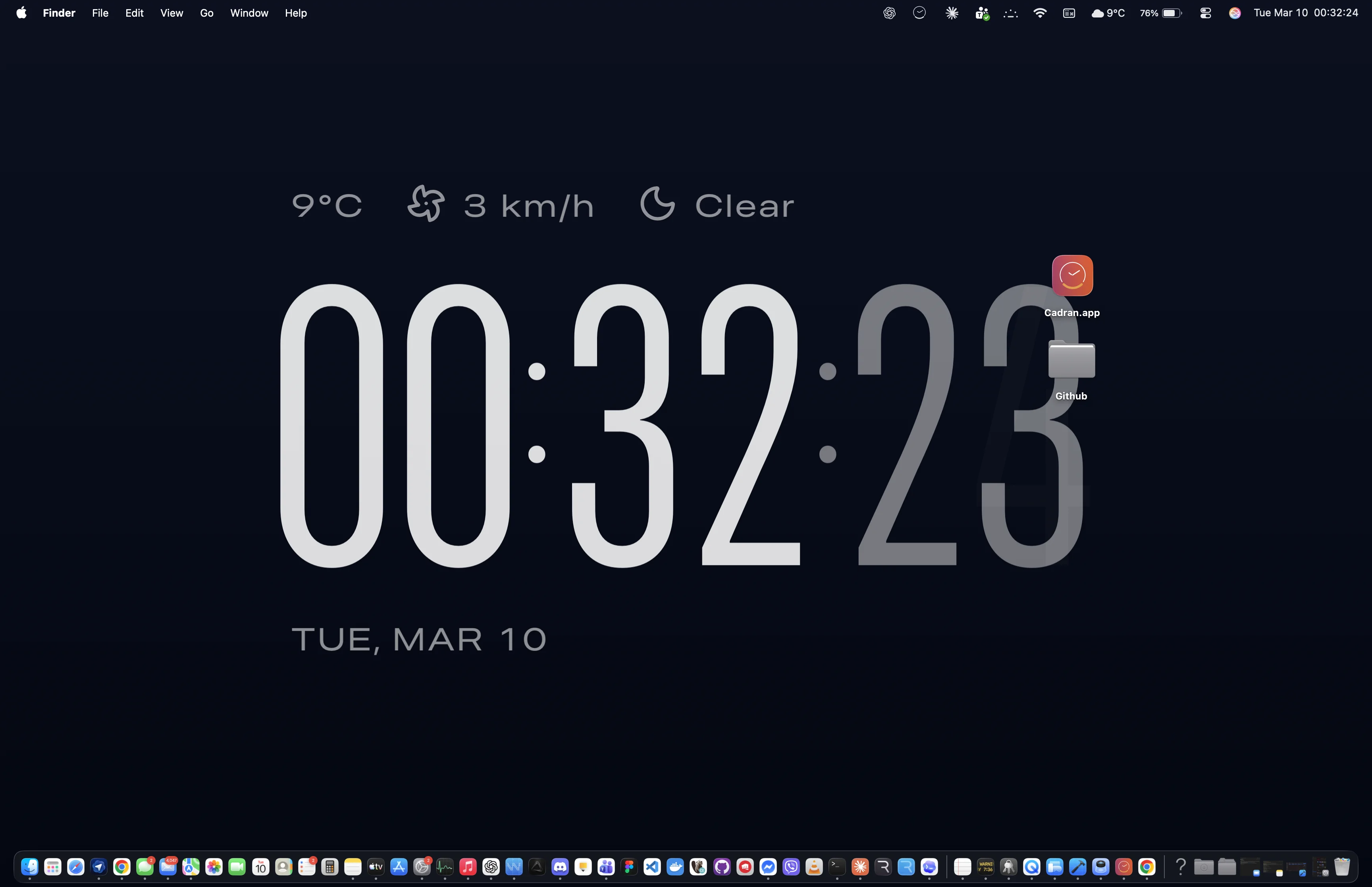Open Mail showing 4,047 unread messages
Image resolution: width=1372 pixels, height=887 pixels.
point(169,867)
